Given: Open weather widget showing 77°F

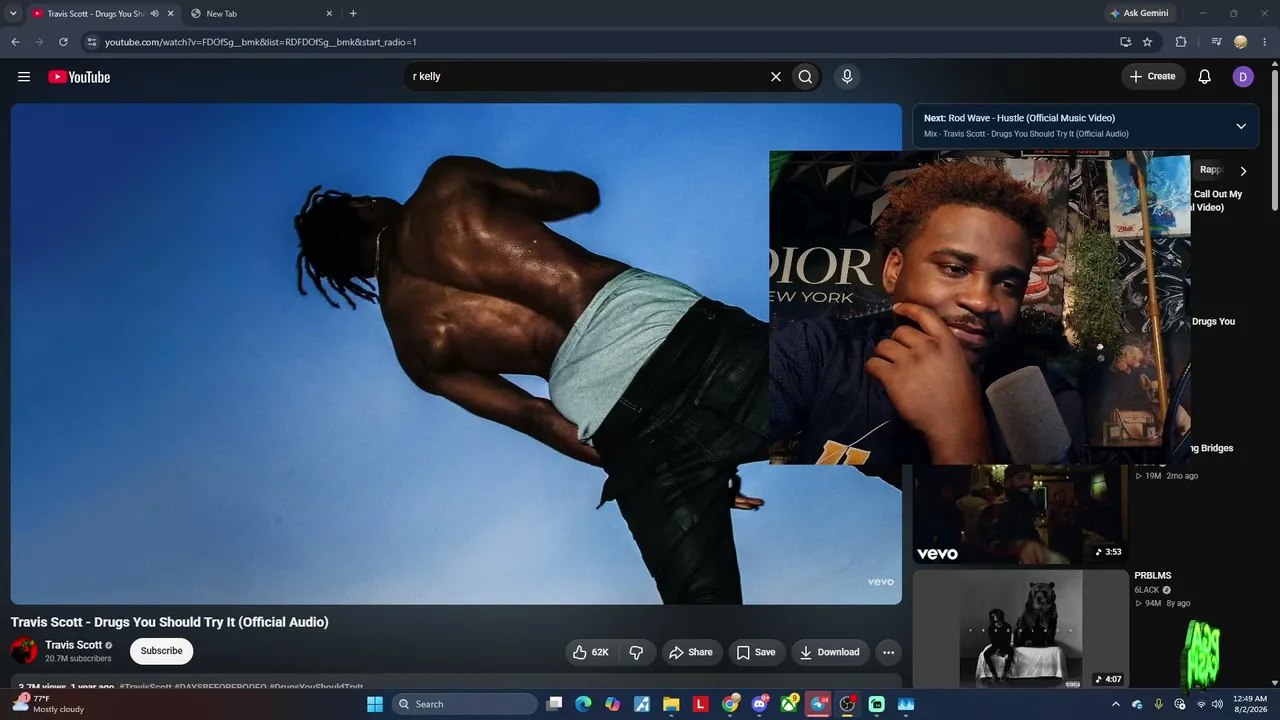Looking at the screenshot, I should click(48, 704).
